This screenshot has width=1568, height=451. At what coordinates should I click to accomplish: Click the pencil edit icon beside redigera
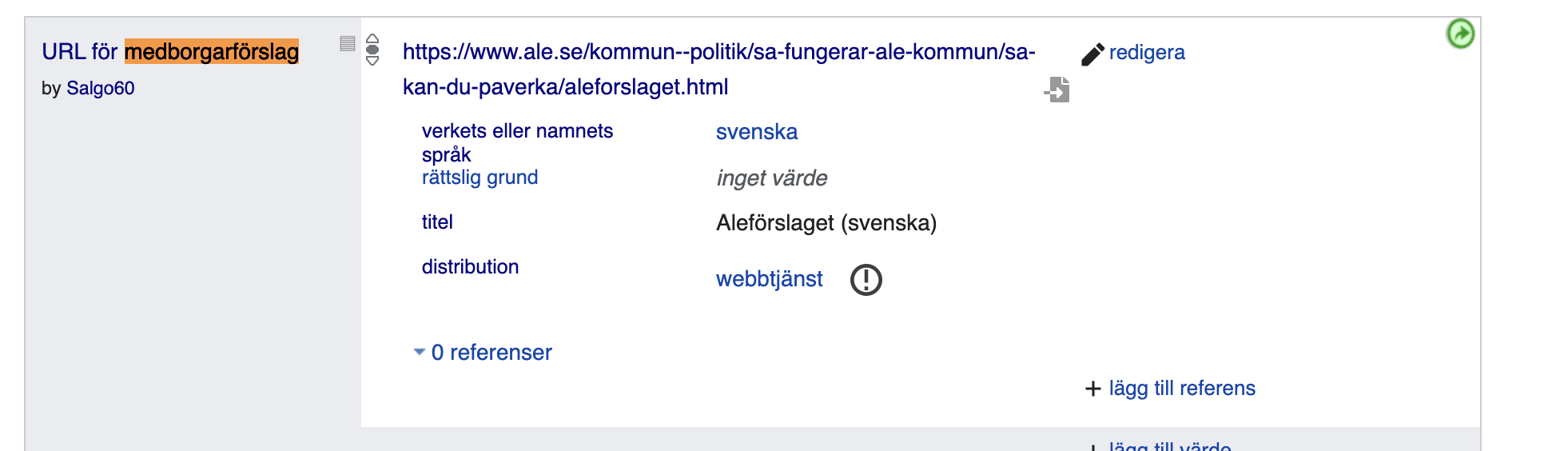[x=1092, y=54]
